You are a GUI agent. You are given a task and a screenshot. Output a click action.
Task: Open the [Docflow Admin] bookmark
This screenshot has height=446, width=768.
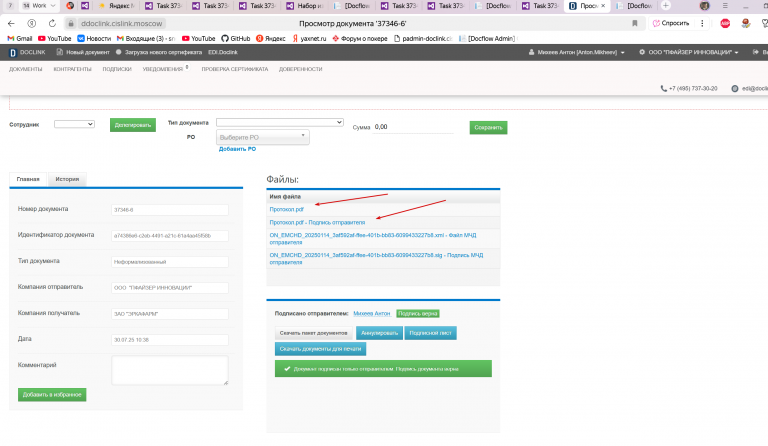[x=487, y=39]
